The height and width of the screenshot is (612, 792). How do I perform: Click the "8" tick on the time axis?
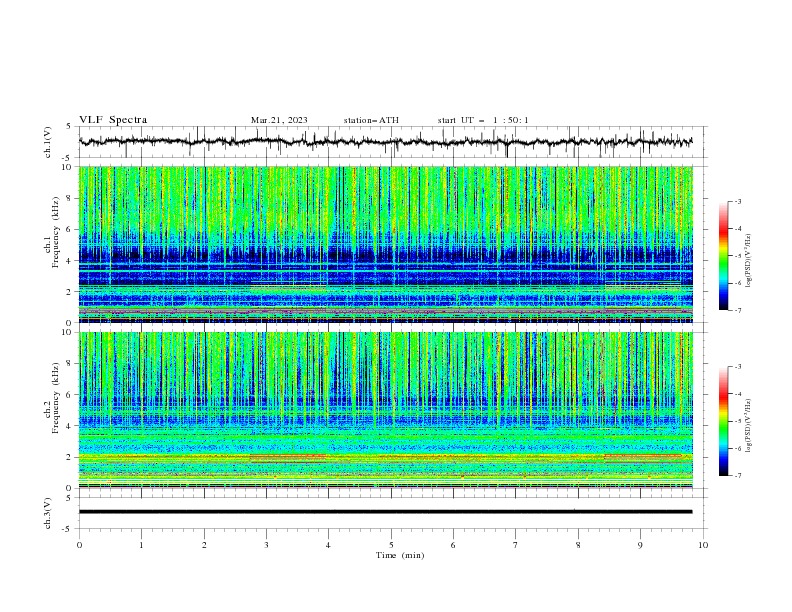coord(578,545)
